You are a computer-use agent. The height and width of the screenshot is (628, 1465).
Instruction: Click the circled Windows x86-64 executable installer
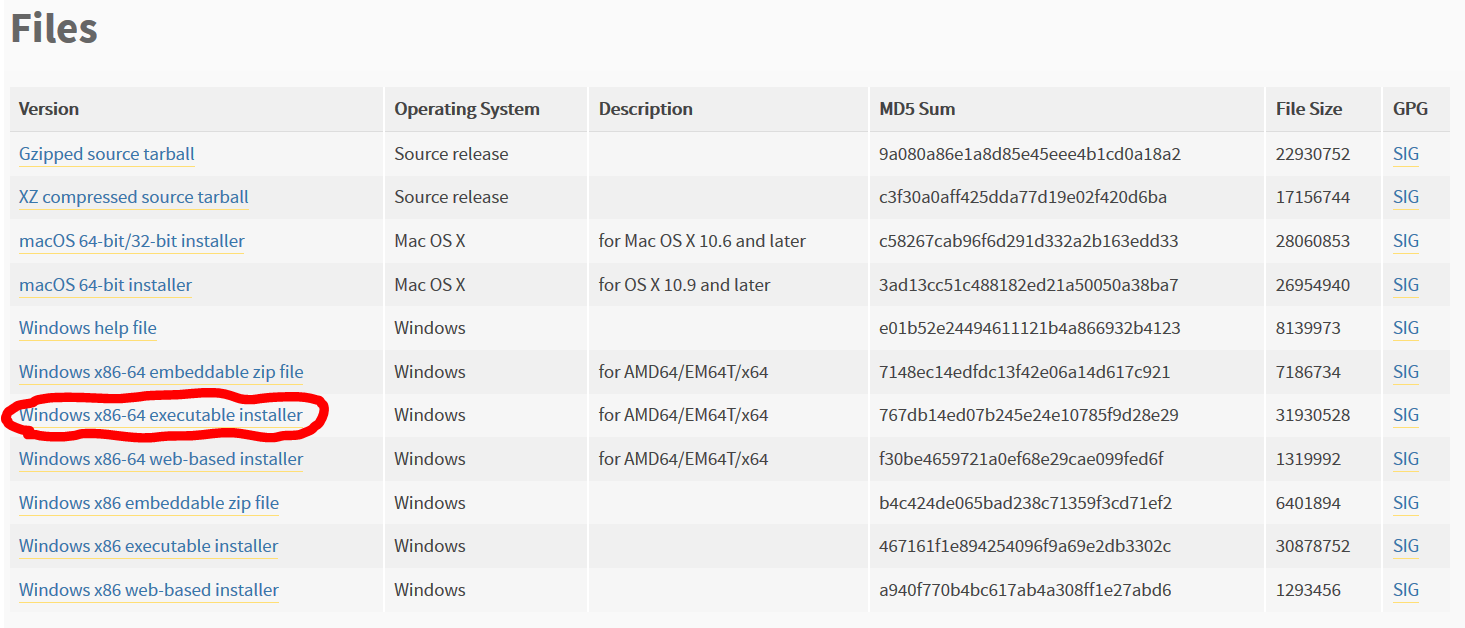pyautogui.click(x=160, y=415)
